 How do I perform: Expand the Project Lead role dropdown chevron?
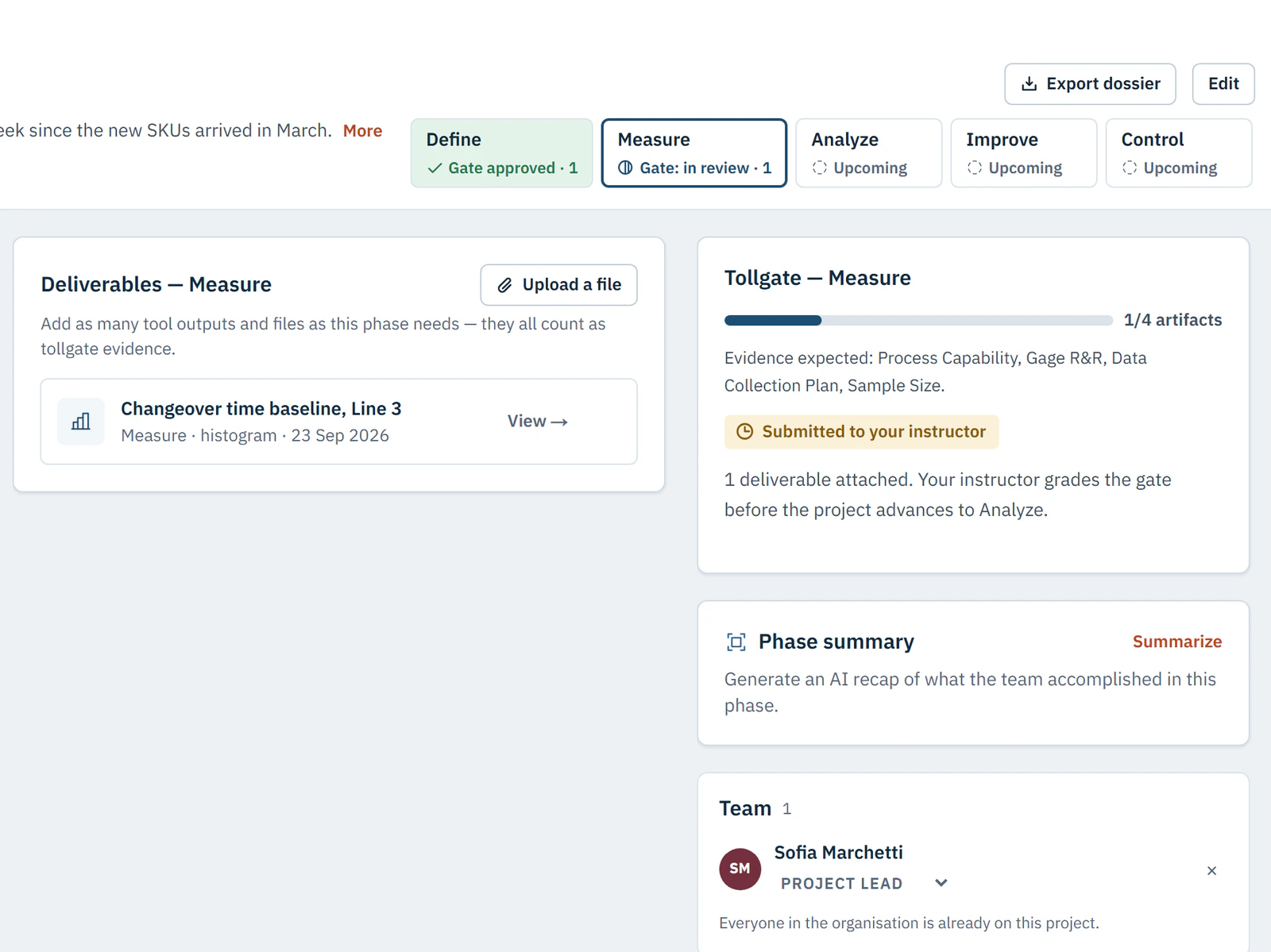point(941,883)
